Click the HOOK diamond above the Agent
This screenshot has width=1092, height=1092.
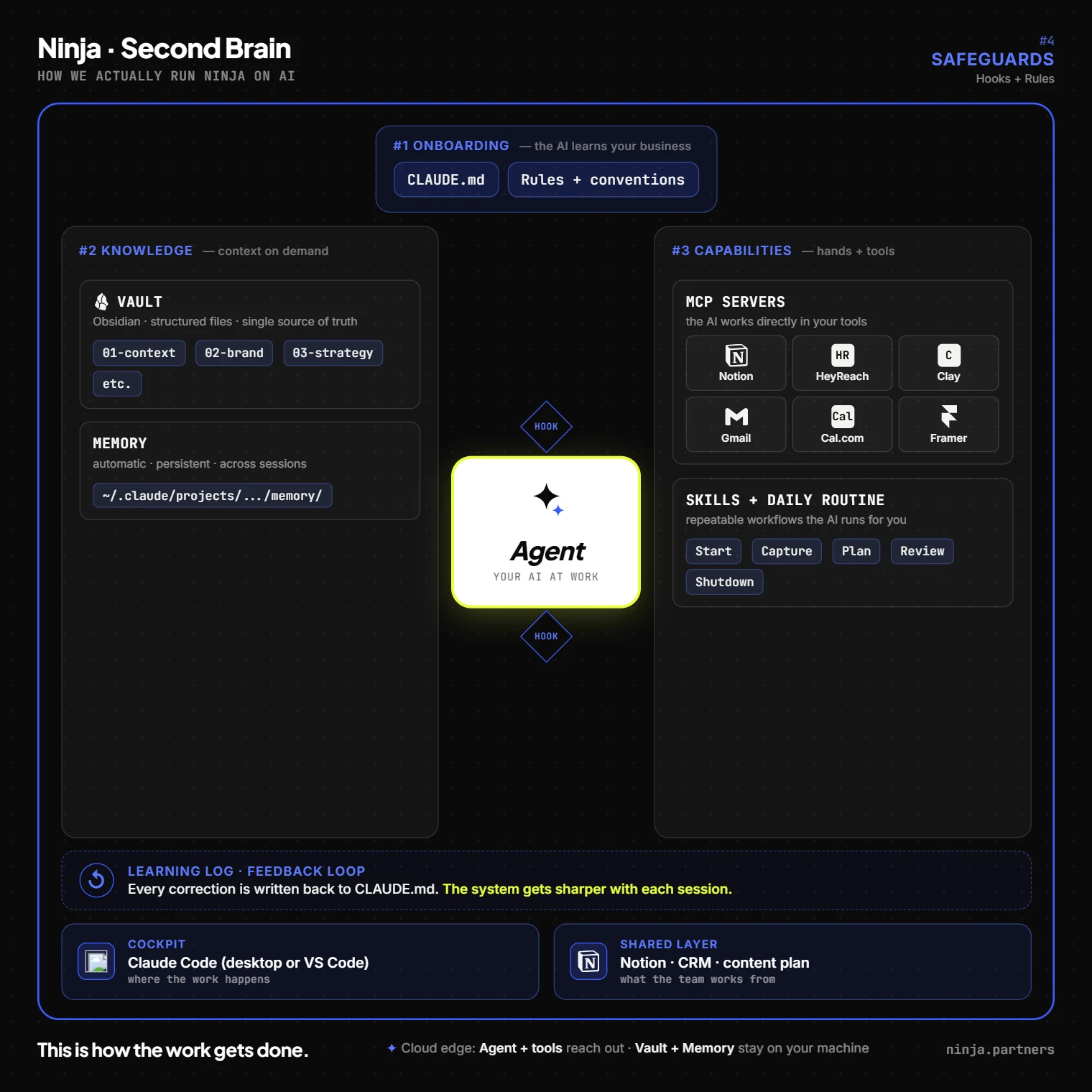click(546, 427)
